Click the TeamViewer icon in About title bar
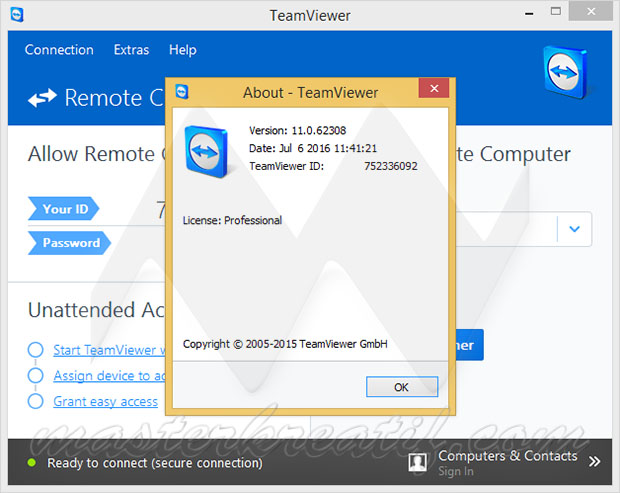Viewport: 620px width, 493px height. point(182,92)
